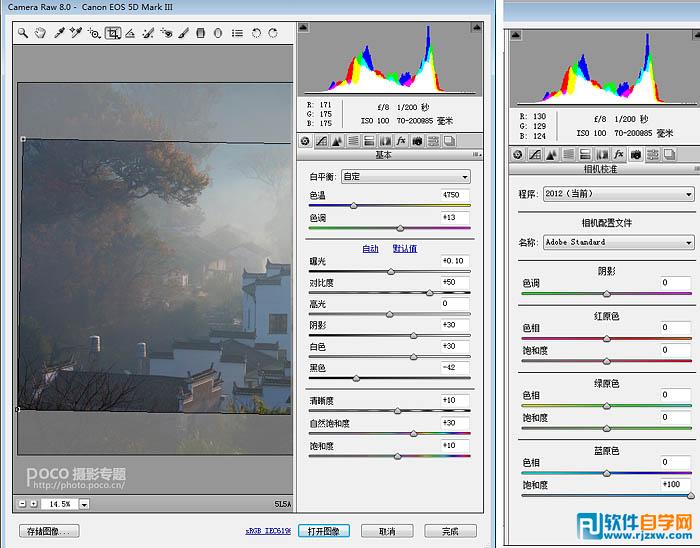Click the 清晰度 clarity slider handle
Viewport: 700px width, 548px height.
click(397, 411)
